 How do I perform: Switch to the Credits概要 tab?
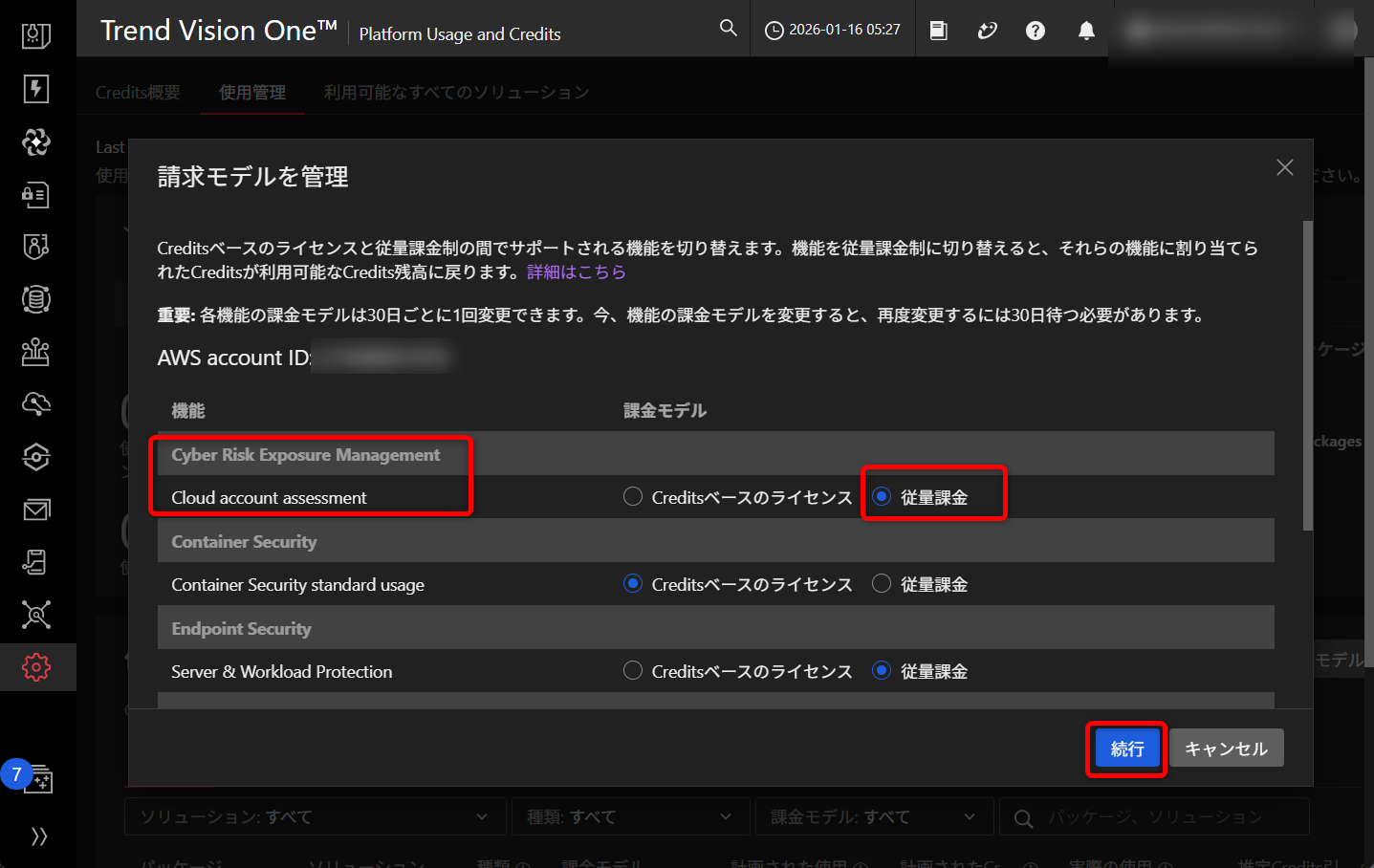tap(138, 92)
